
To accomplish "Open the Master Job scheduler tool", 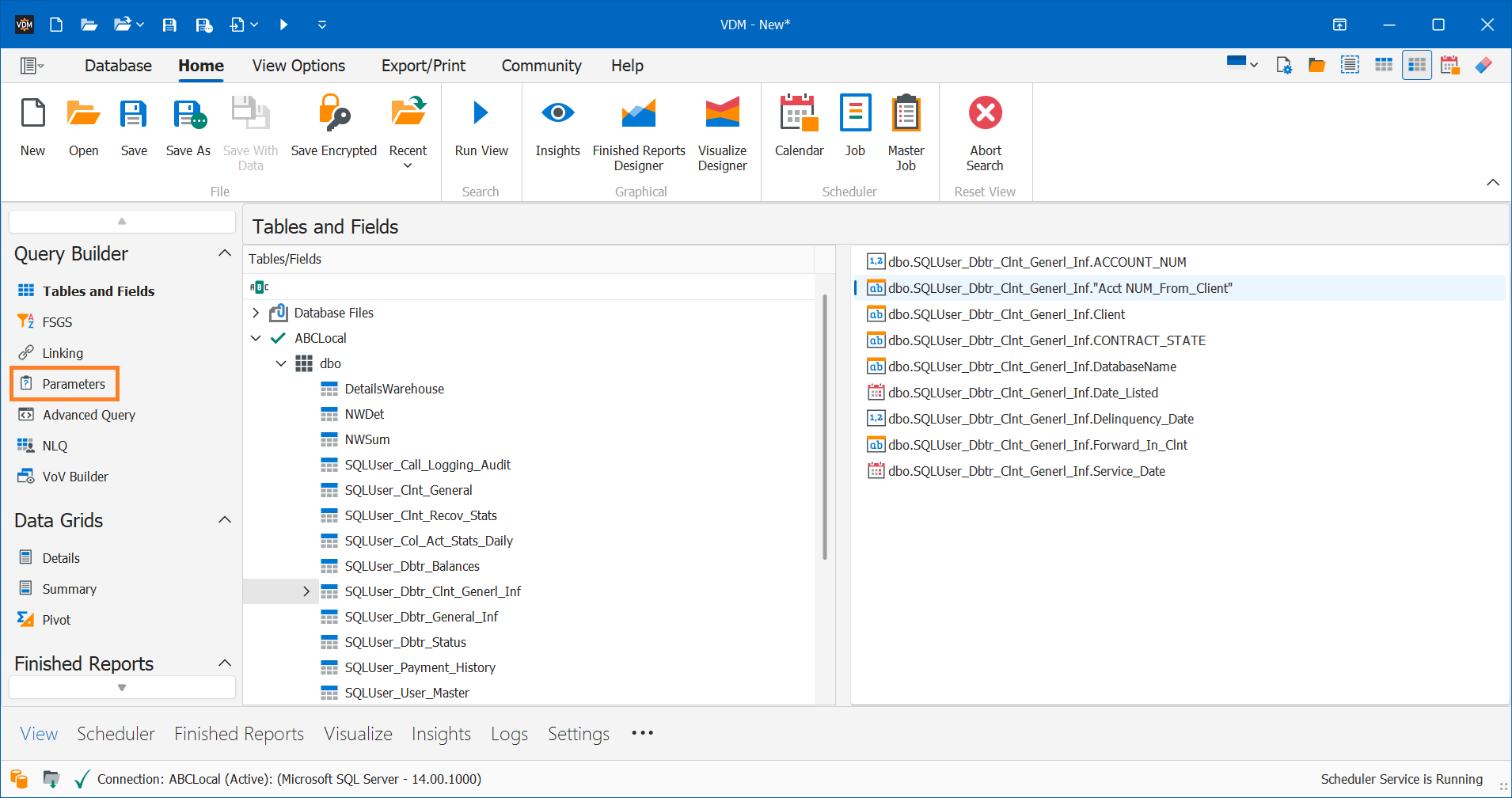I will pyautogui.click(x=905, y=133).
